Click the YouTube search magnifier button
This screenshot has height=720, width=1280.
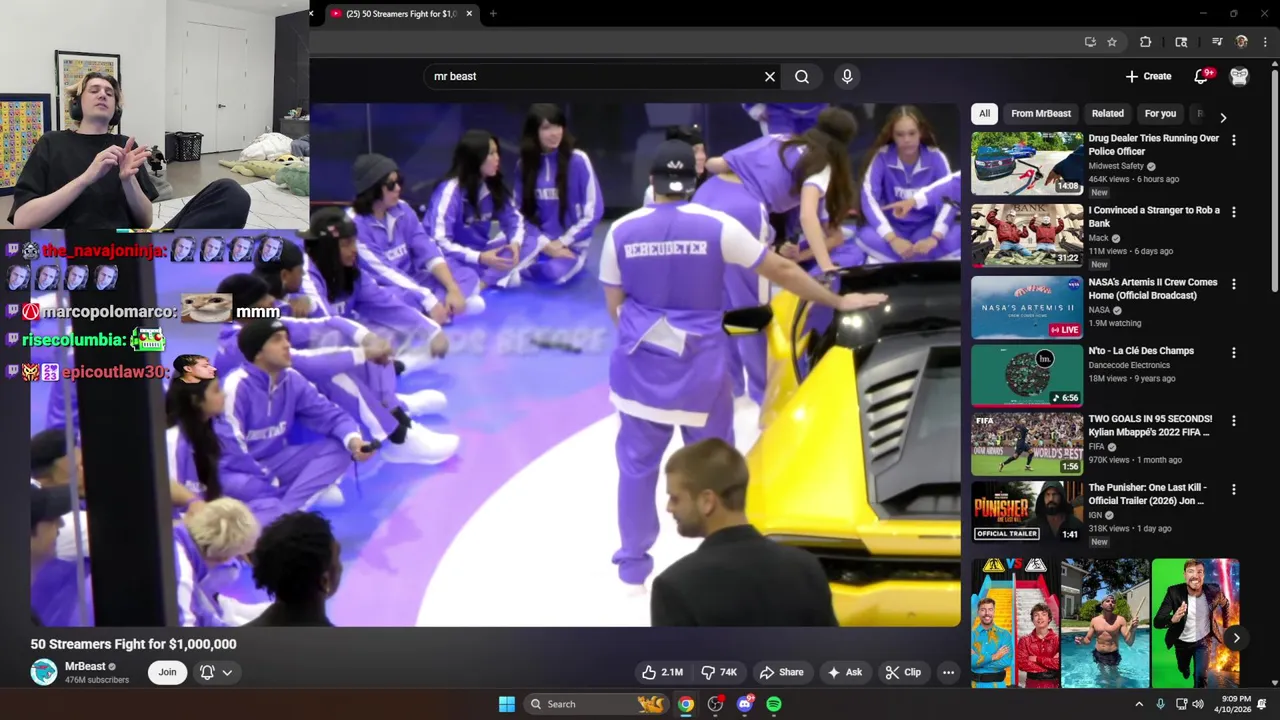coord(802,76)
